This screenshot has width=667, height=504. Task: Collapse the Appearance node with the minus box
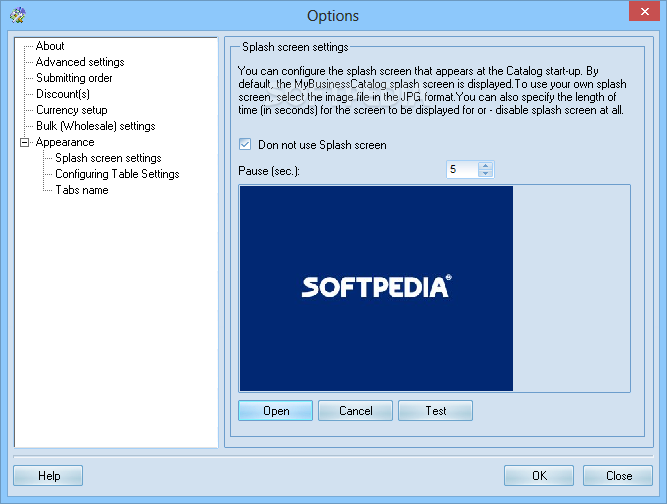tap(25, 142)
